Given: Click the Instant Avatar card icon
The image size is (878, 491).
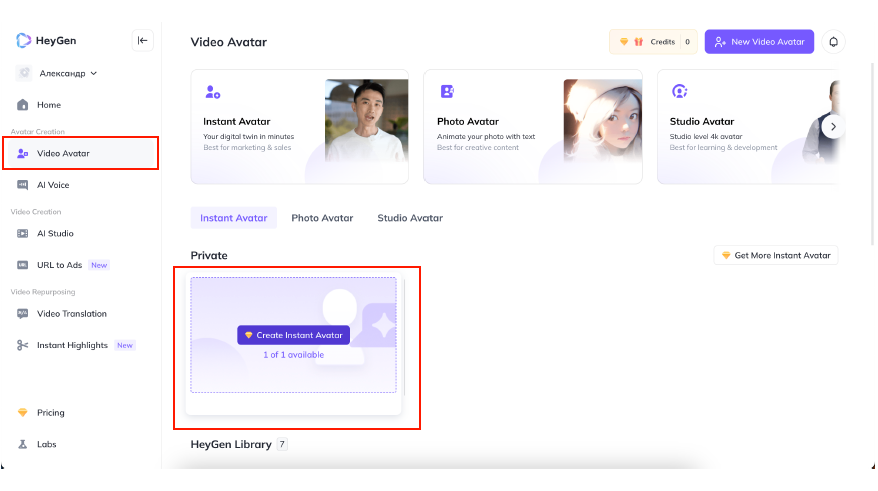Looking at the screenshot, I should 213,92.
